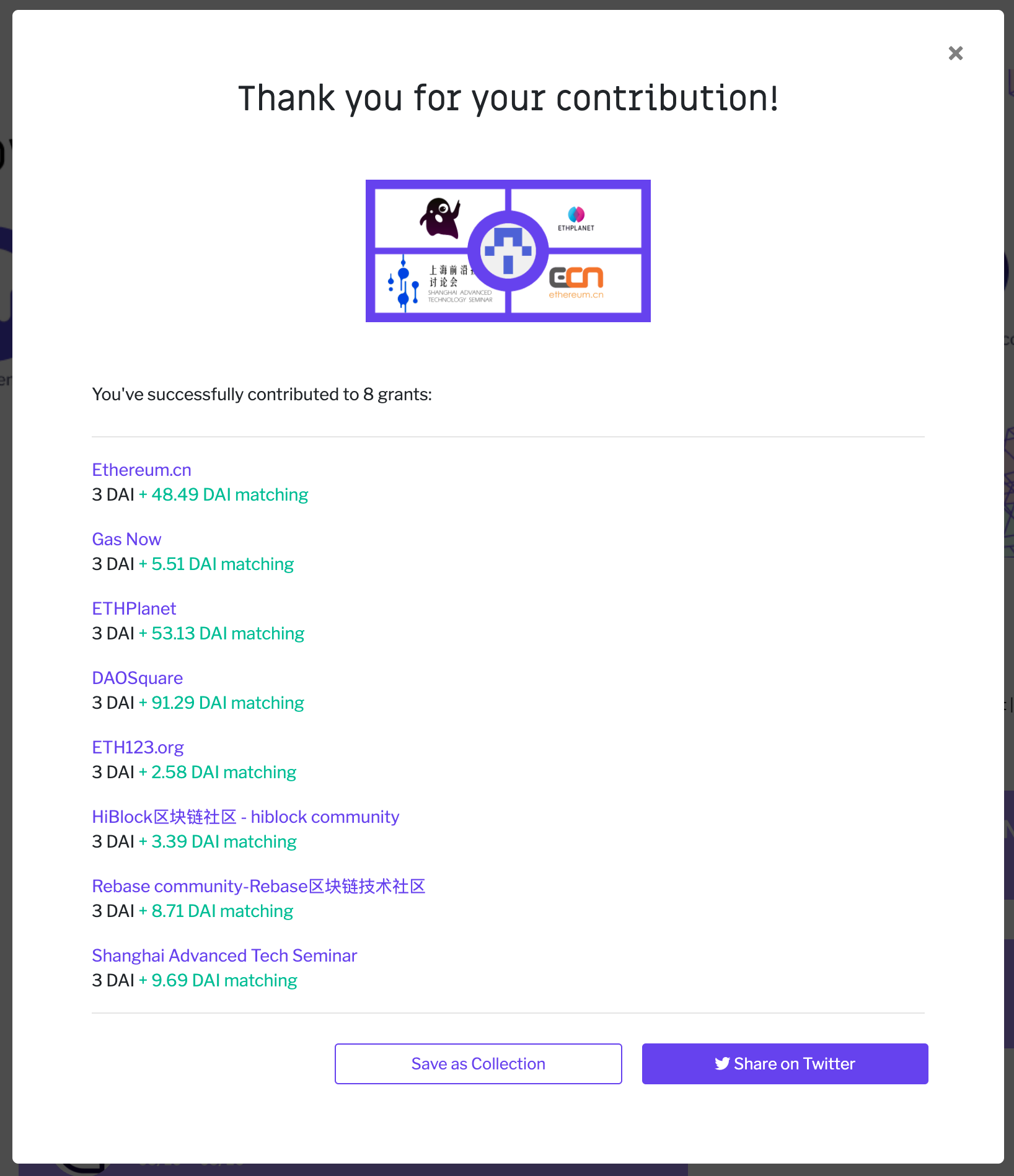This screenshot has height=1176, width=1014.
Task: Click the ETHPlanet logo in banner
Action: 576,219
